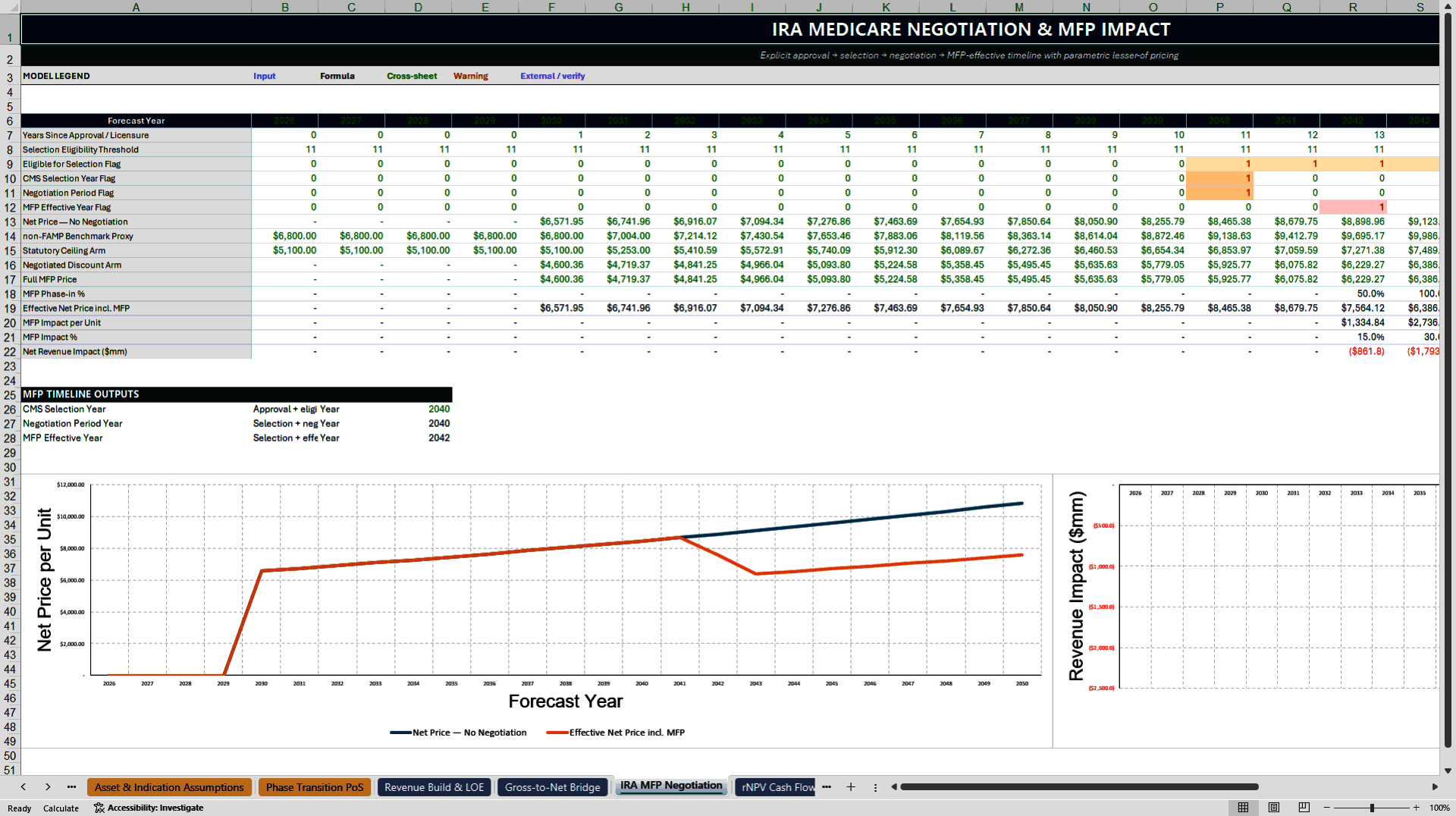The image size is (1456, 816).
Task: Click Accessibility Investigate status icon
Action: (148, 808)
